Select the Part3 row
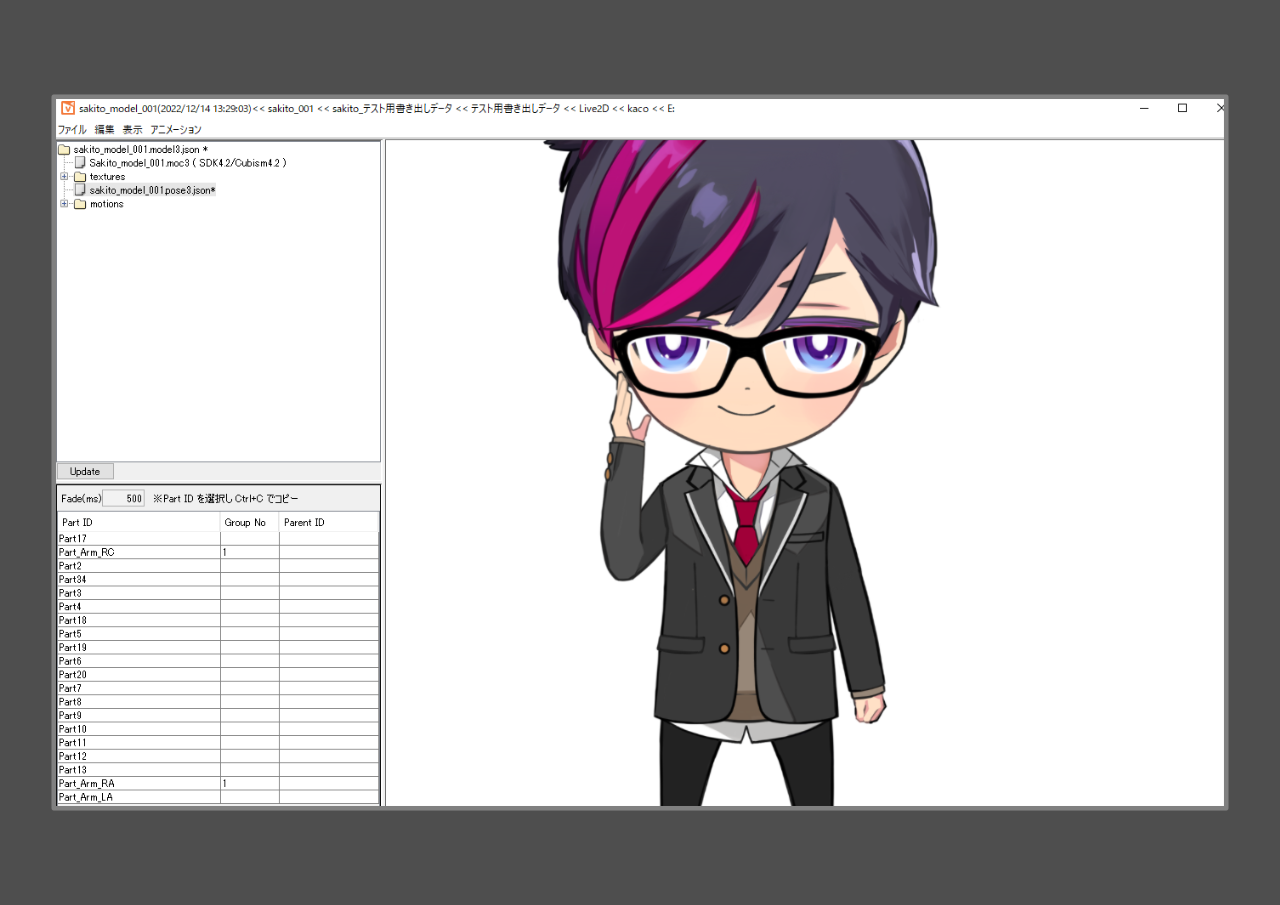 (218, 593)
